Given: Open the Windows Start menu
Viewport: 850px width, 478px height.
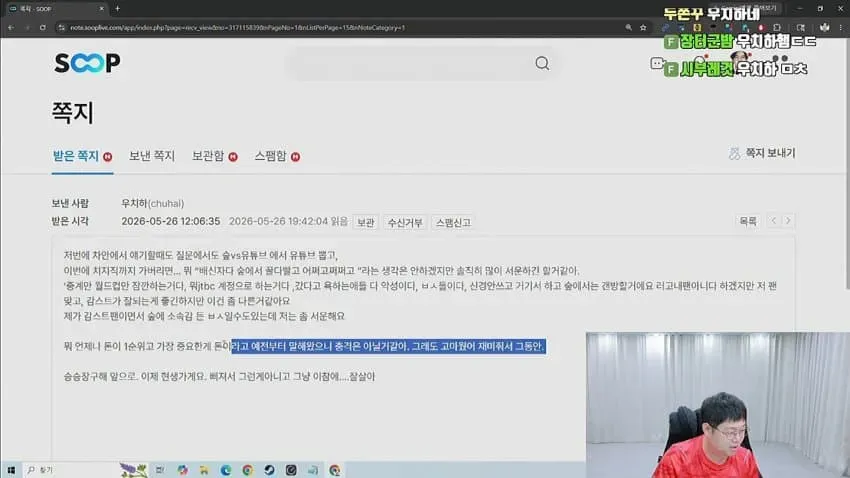Looking at the screenshot, I should pos(11,470).
